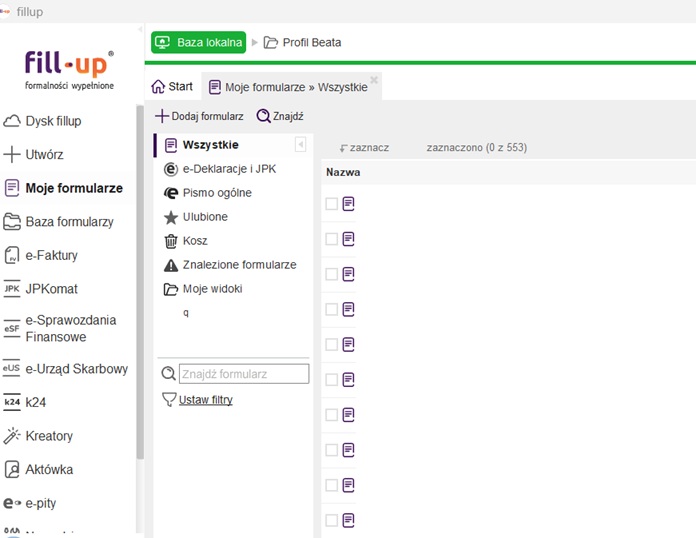Select Ulubione star folder
The image size is (696, 538).
(170, 217)
